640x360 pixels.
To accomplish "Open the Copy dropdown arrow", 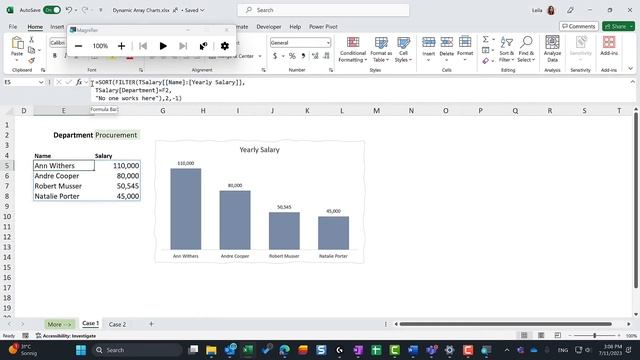I will 39,50.
